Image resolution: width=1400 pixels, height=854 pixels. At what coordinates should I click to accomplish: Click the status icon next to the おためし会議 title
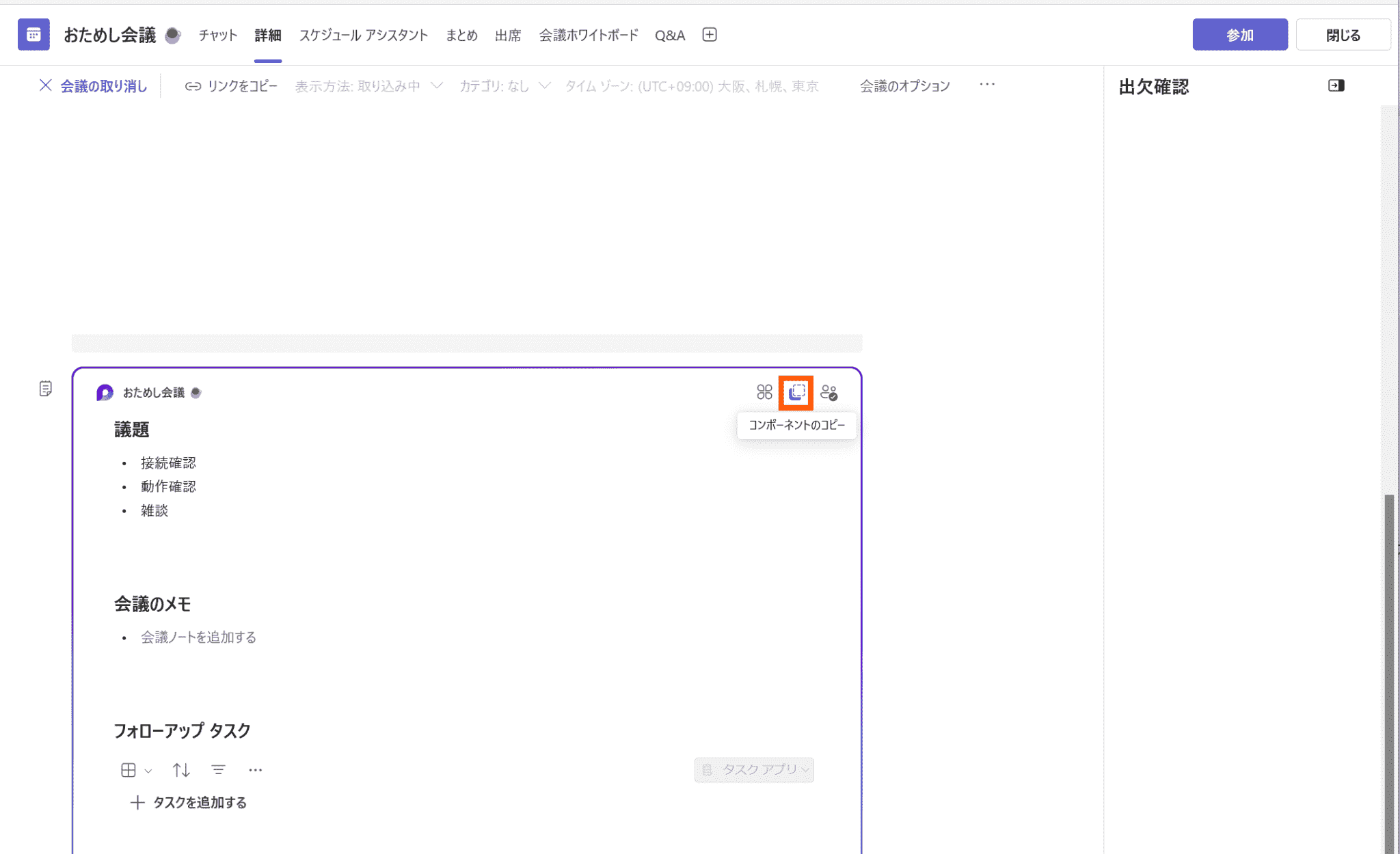pos(173,35)
